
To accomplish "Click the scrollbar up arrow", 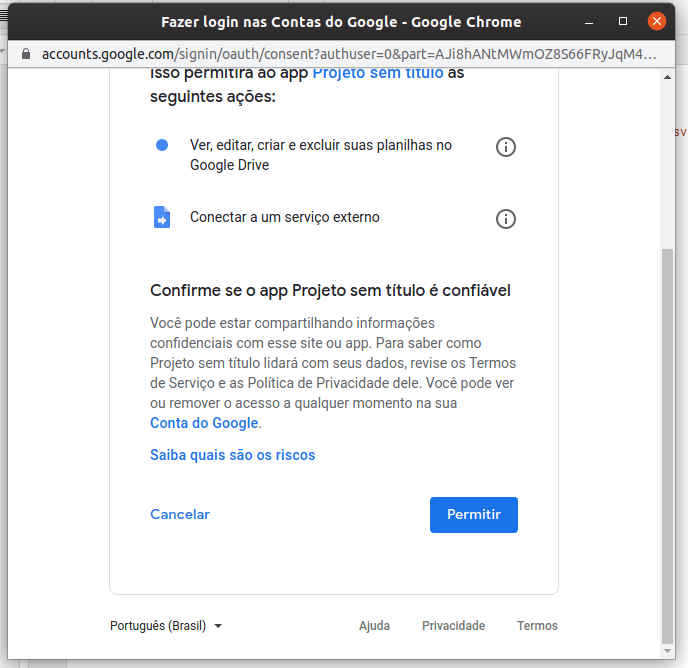I will [x=667, y=77].
